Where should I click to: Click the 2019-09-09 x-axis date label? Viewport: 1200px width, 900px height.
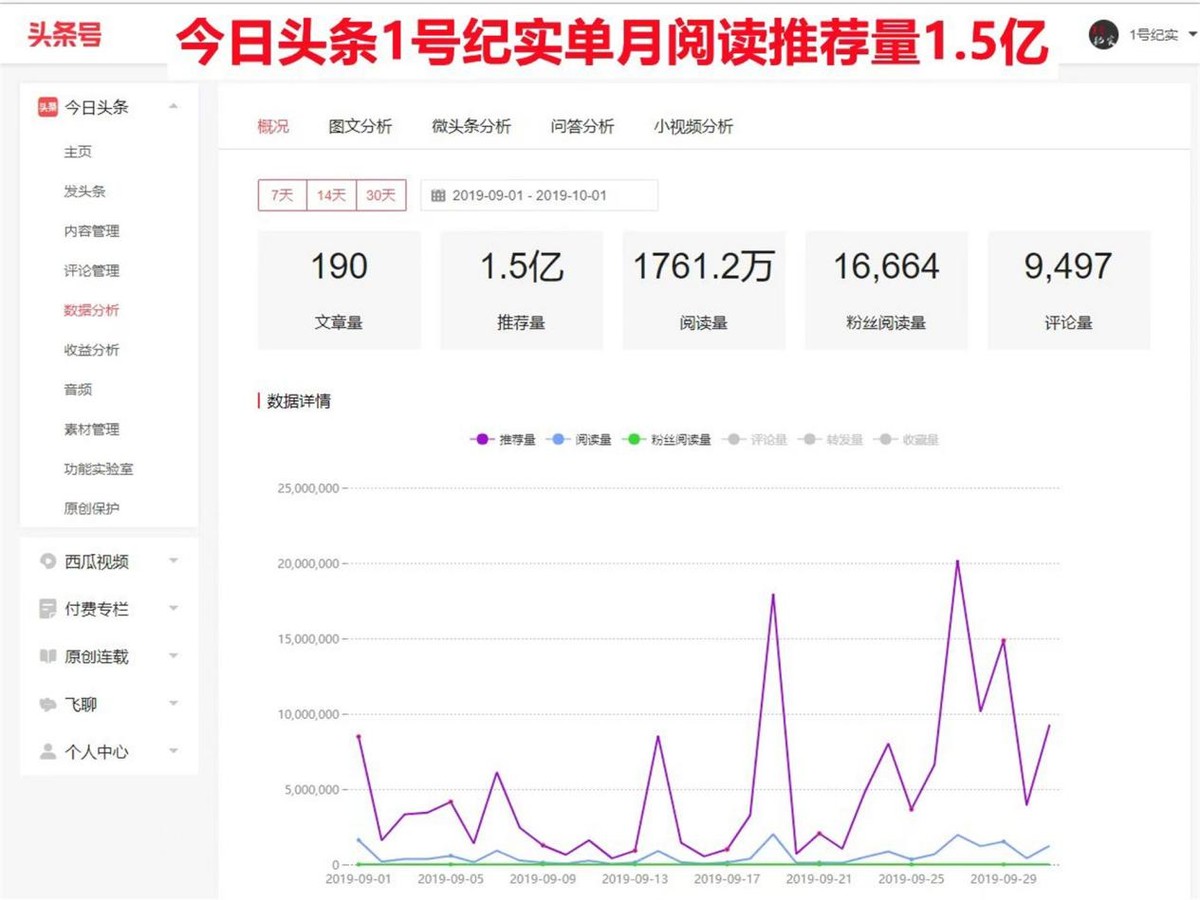tap(543, 880)
